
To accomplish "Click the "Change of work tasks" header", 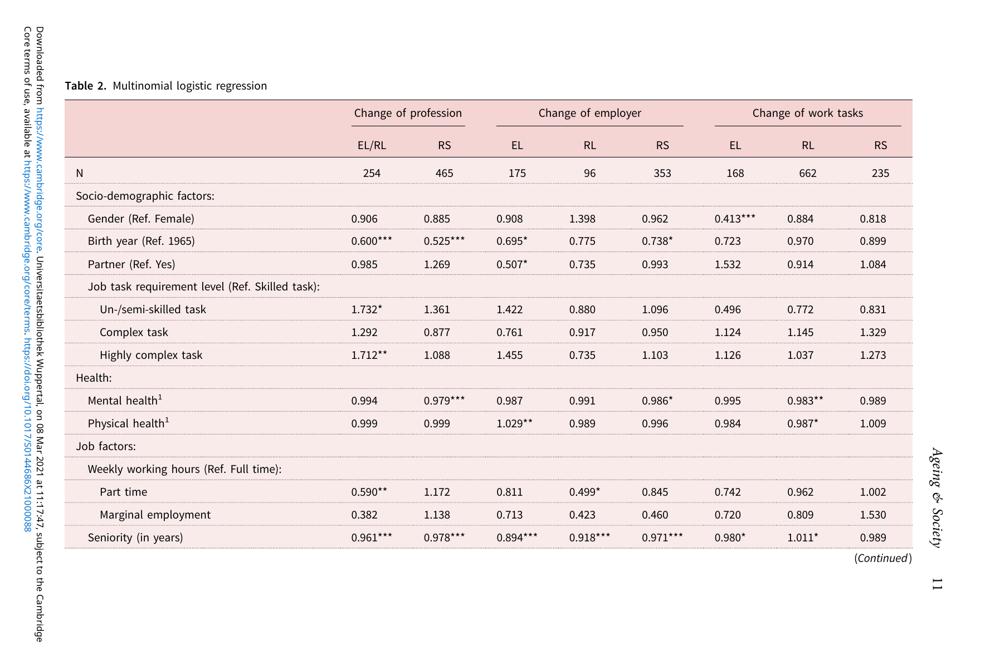I will tap(807, 113).
